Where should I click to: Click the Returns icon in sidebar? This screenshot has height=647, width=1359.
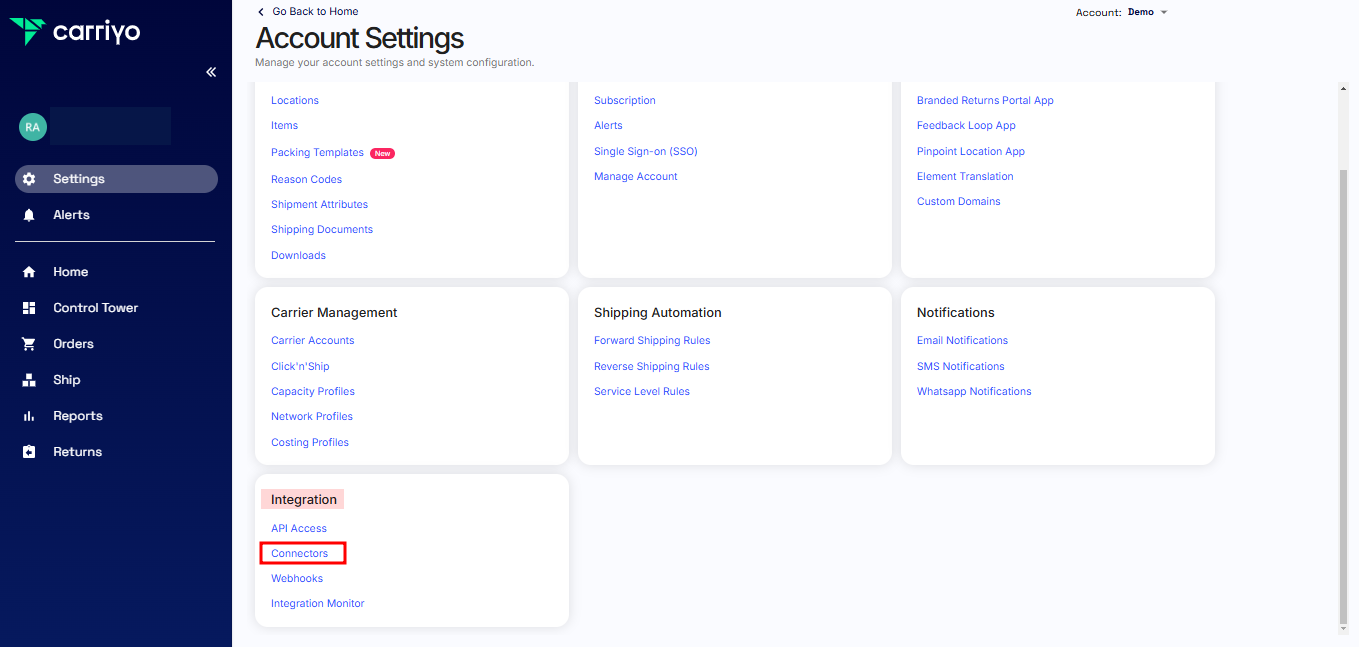29,452
